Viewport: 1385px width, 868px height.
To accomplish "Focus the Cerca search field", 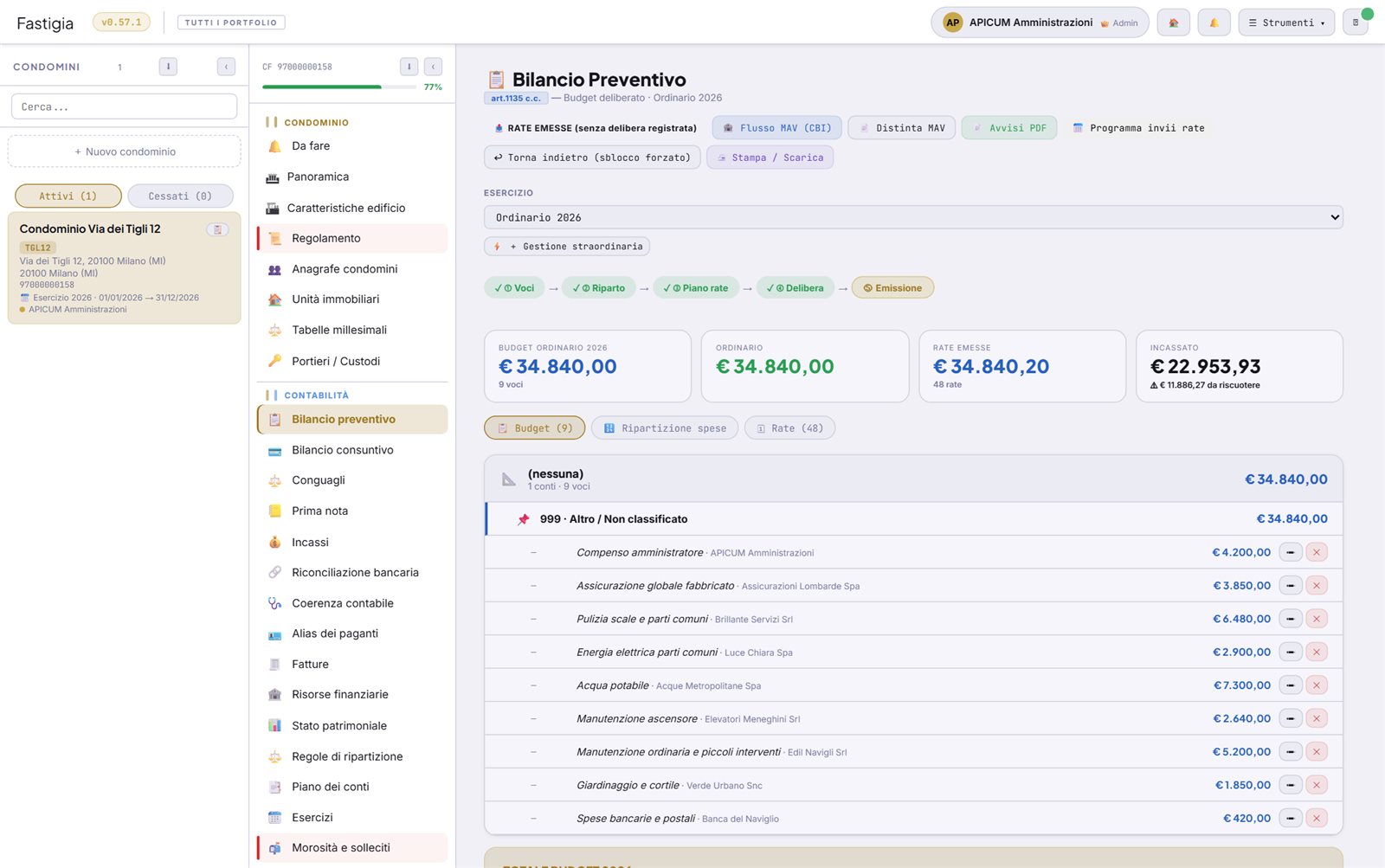I will (124, 106).
